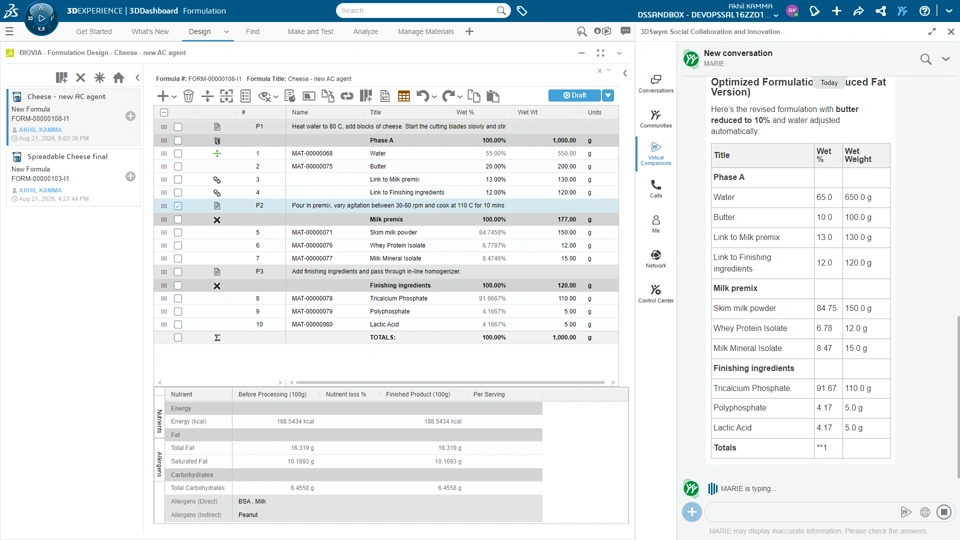This screenshot has width=960, height=540.
Task: Open dropdown arrow next to the eye visibility icon
Action: pos(276,97)
